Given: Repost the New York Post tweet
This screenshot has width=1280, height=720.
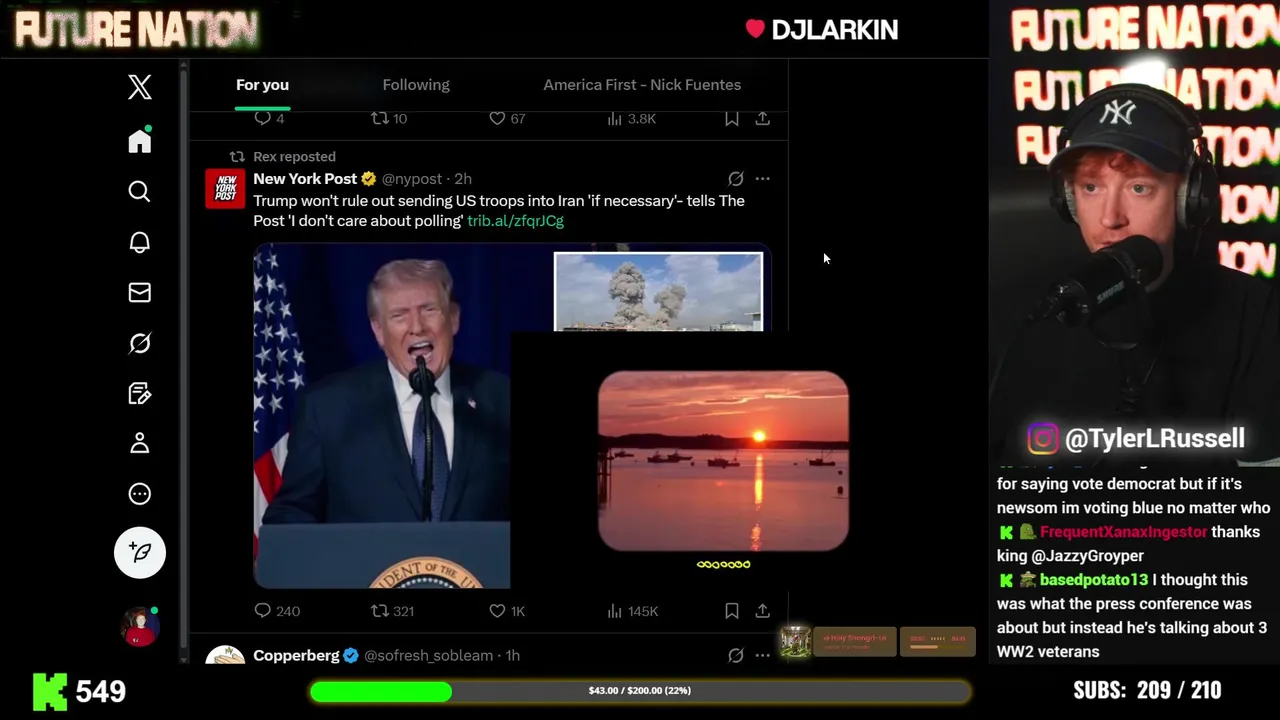Looking at the screenshot, I should coord(380,611).
